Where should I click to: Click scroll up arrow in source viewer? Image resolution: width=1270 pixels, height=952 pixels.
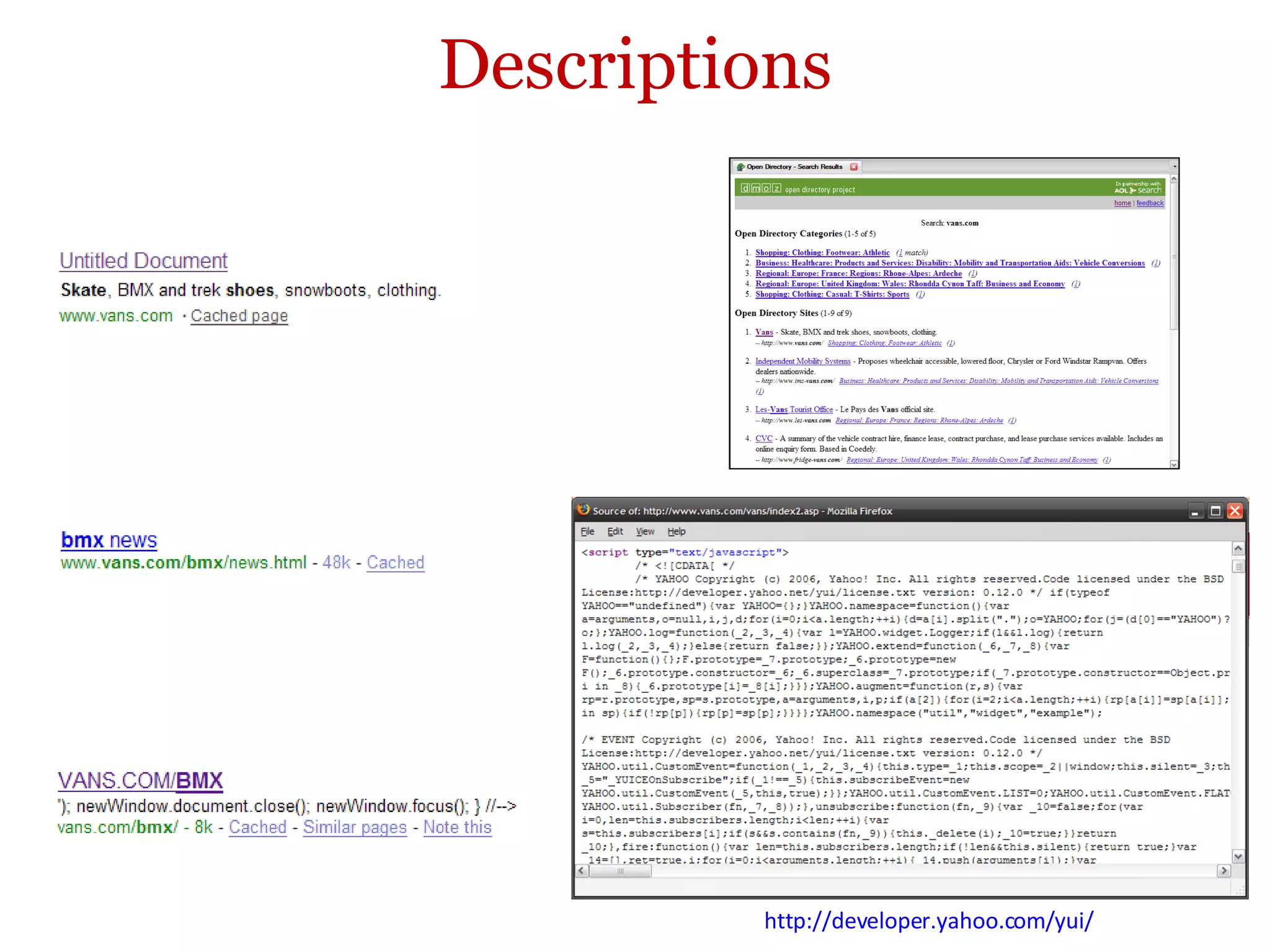point(1238,549)
